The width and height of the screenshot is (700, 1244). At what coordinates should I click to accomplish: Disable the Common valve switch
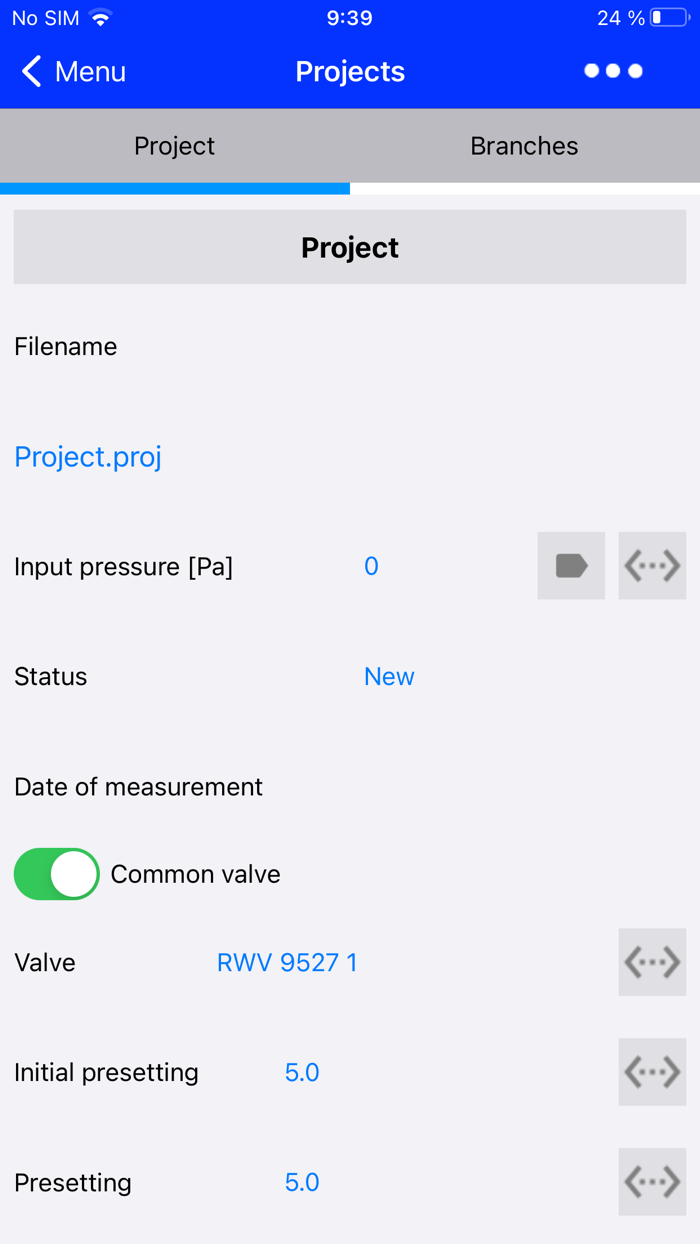[57, 874]
